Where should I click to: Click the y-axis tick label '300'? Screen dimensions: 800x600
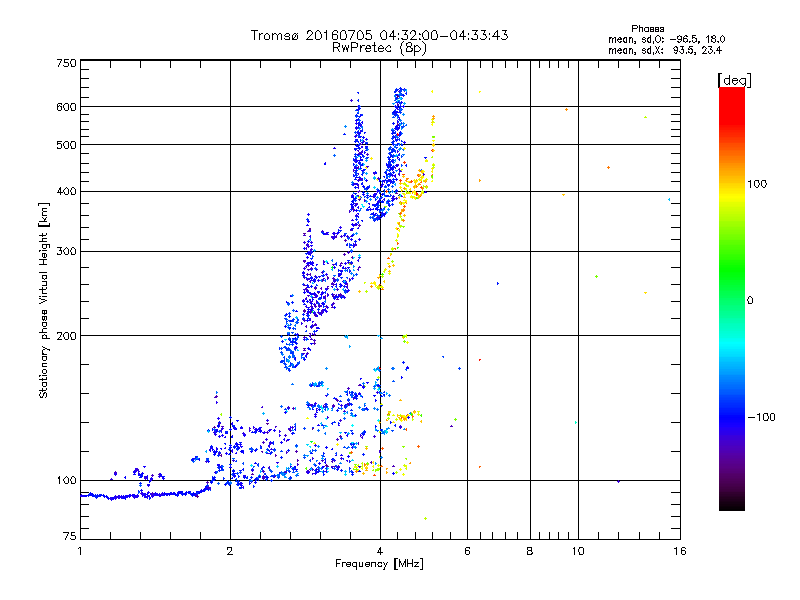66,252
